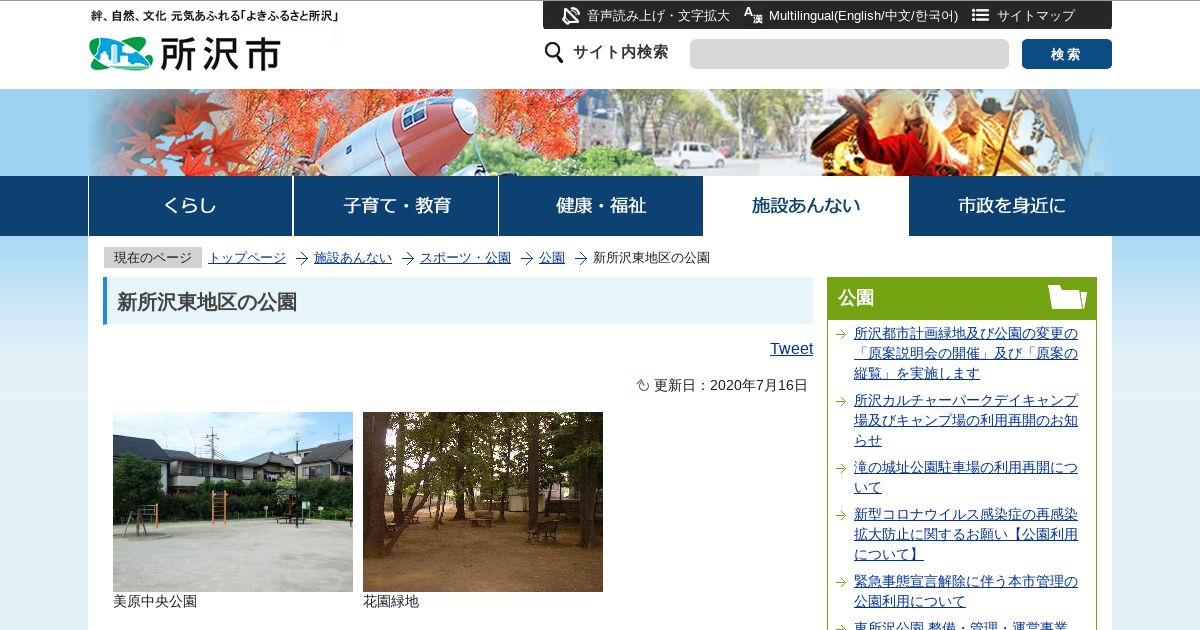Click the sitemap list icon
The width and height of the screenshot is (1200, 630).
[980, 15]
